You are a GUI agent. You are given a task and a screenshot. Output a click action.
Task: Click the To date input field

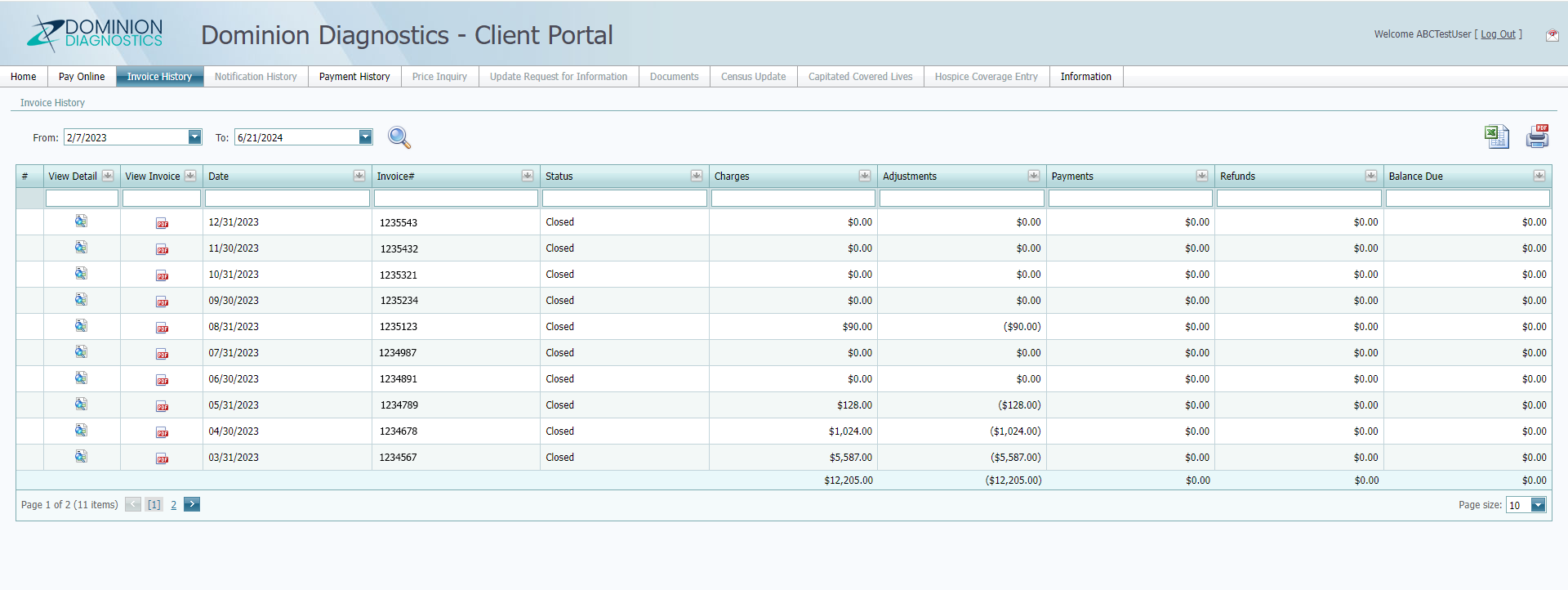(296, 137)
